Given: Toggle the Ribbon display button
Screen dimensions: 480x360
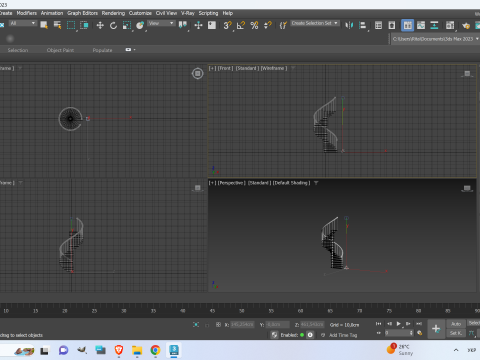Looking at the screenshot, I should point(408,25).
